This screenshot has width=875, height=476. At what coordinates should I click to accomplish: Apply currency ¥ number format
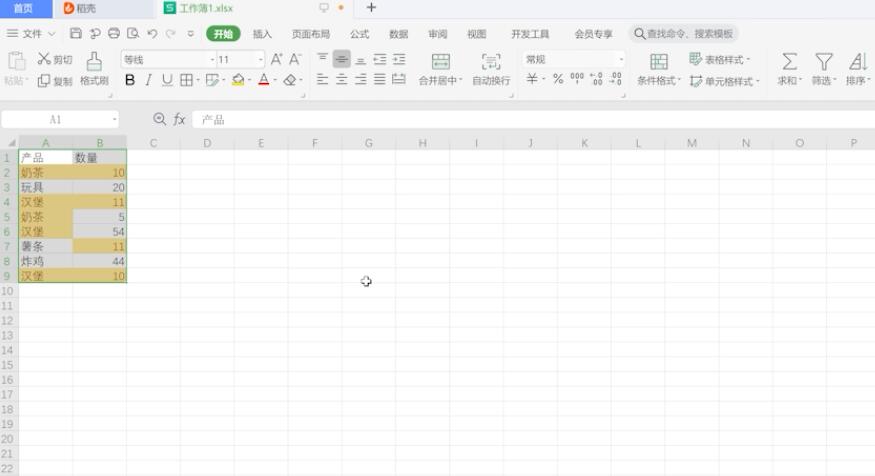(532, 79)
